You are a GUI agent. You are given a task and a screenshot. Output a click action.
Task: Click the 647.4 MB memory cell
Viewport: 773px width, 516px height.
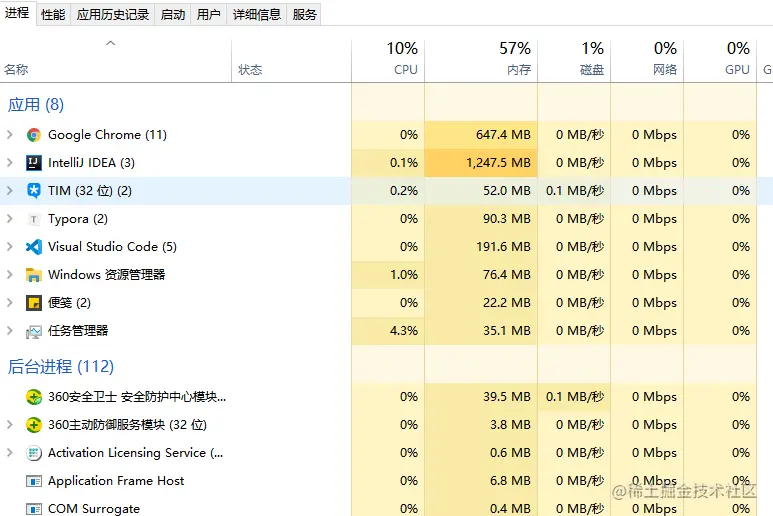tap(481, 135)
